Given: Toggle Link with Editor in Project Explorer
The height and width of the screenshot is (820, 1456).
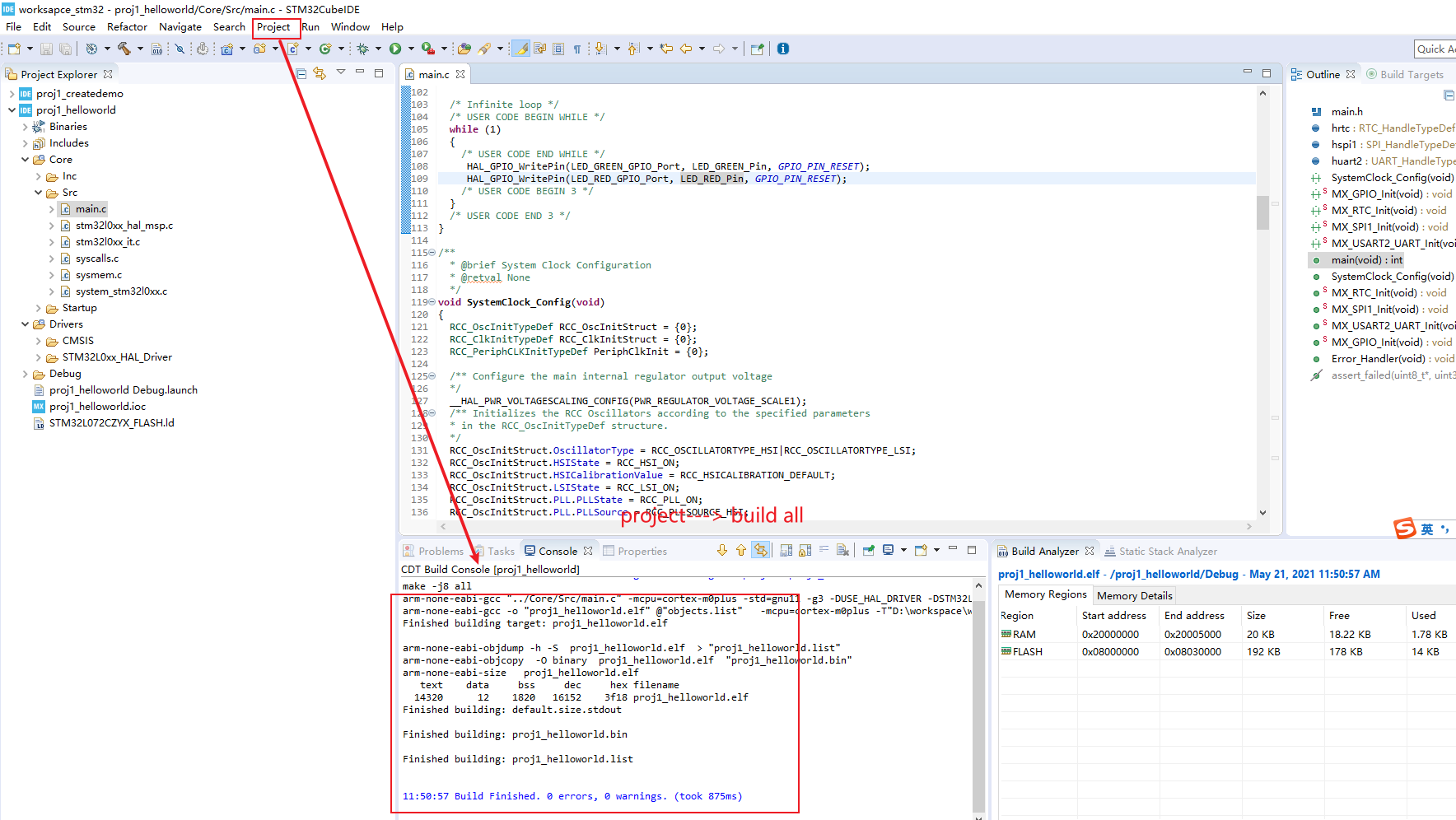Looking at the screenshot, I should coord(320,73).
